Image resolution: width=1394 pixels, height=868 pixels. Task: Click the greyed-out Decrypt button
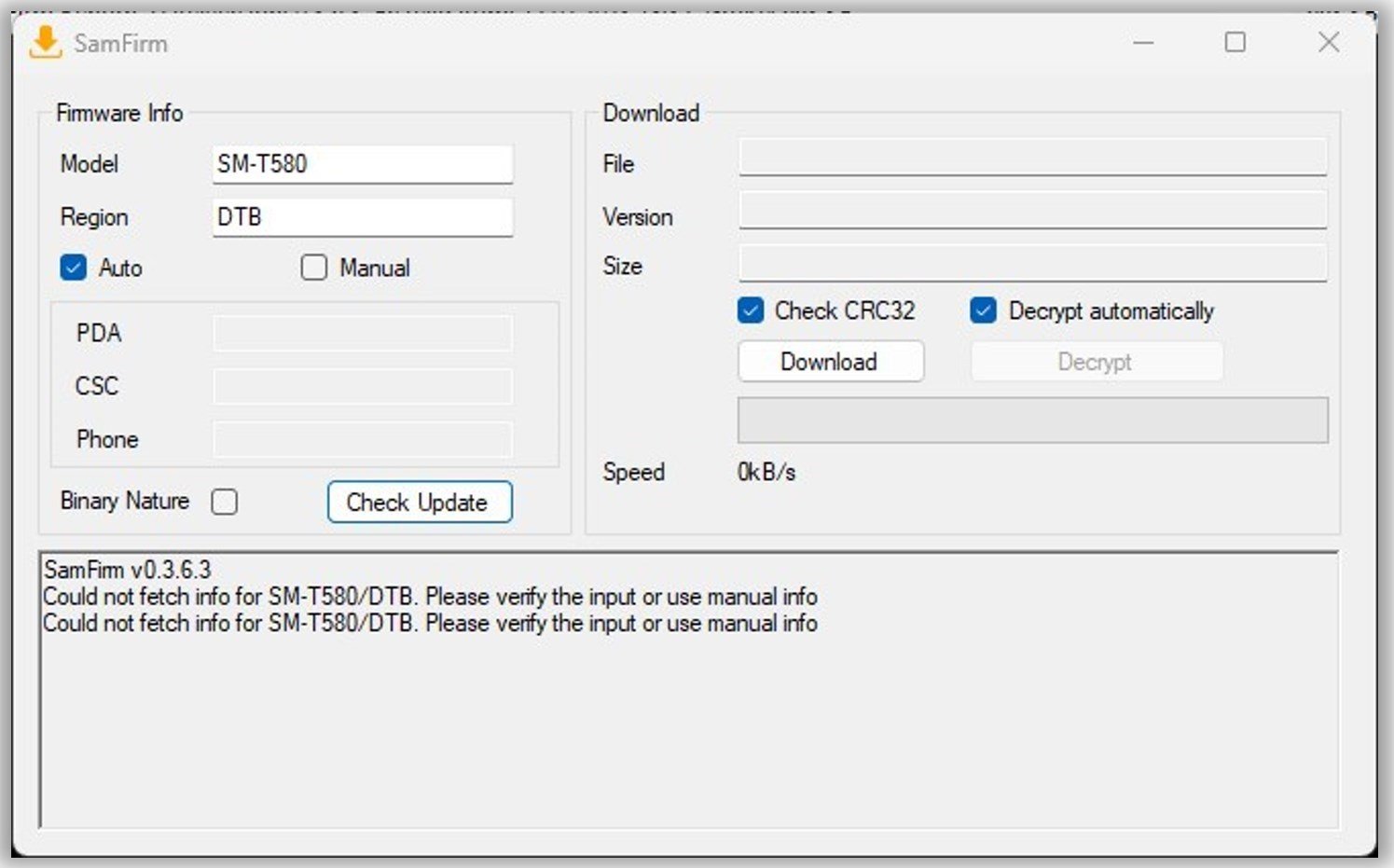click(x=1096, y=362)
